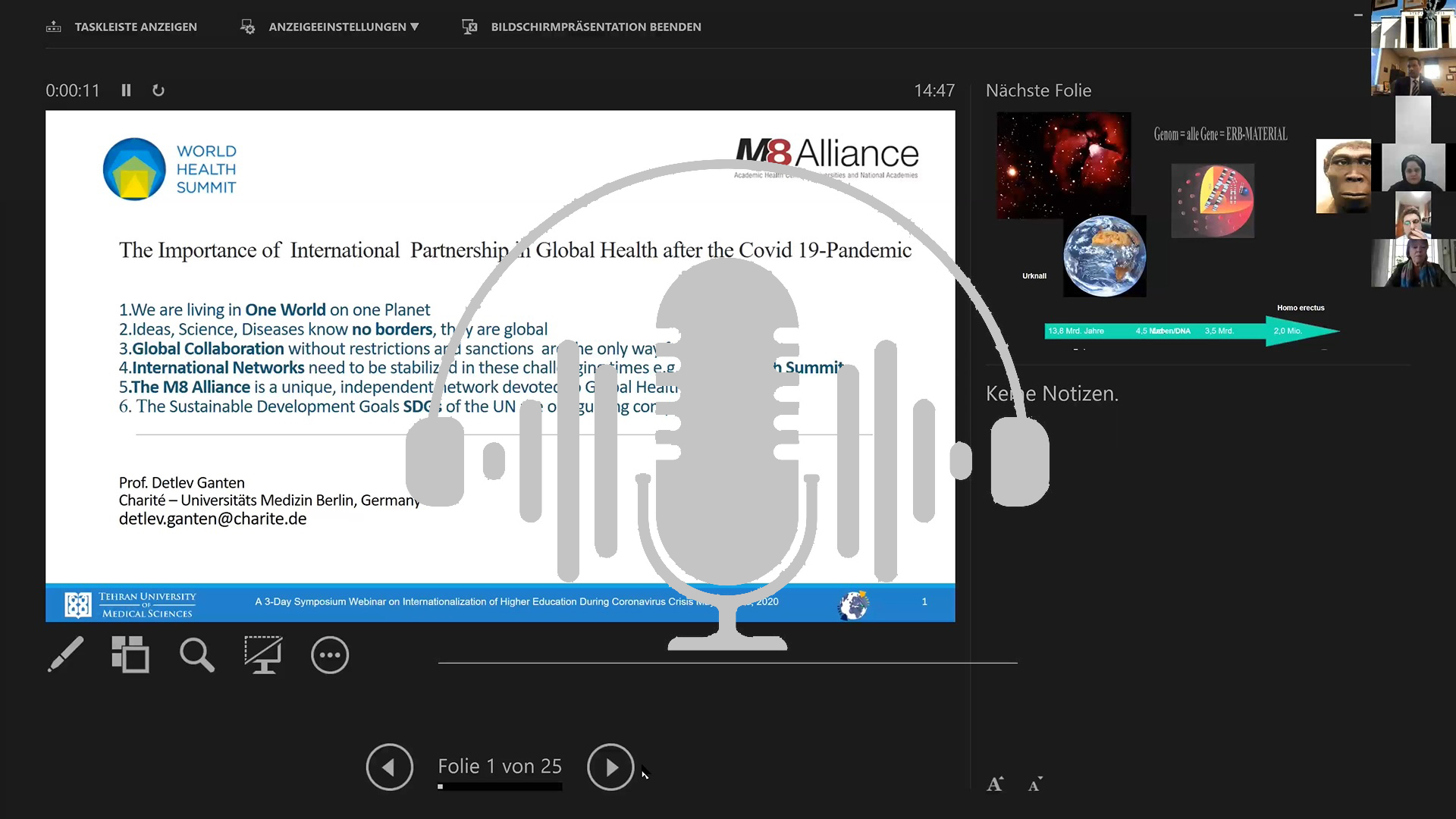Pause the presentation timer

(126, 90)
